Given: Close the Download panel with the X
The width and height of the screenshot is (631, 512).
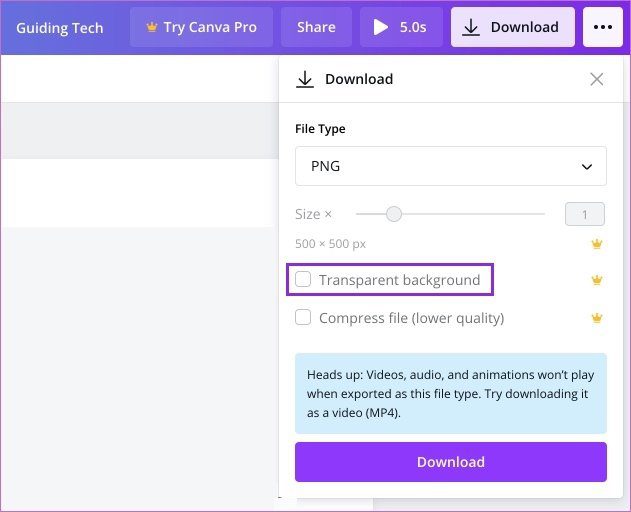Looking at the screenshot, I should point(596,79).
